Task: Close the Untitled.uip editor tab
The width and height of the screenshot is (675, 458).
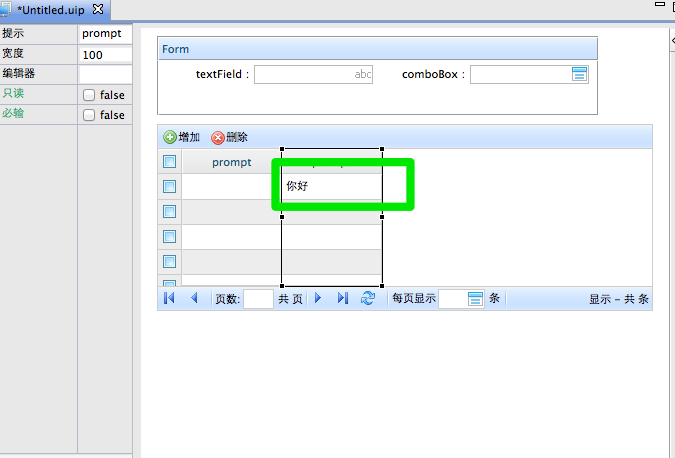Action: 98,9
